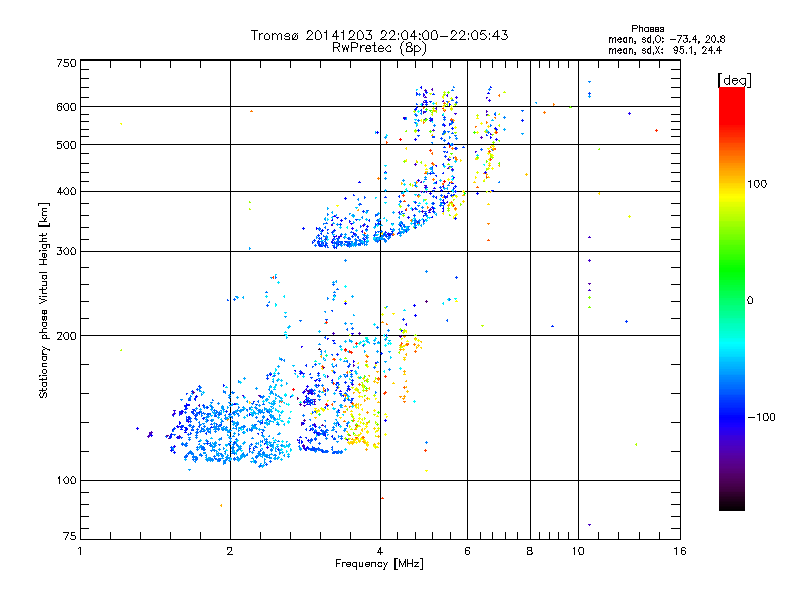Click the y-axis tick label '300'
This screenshot has height=600, width=800.
[x=66, y=252]
